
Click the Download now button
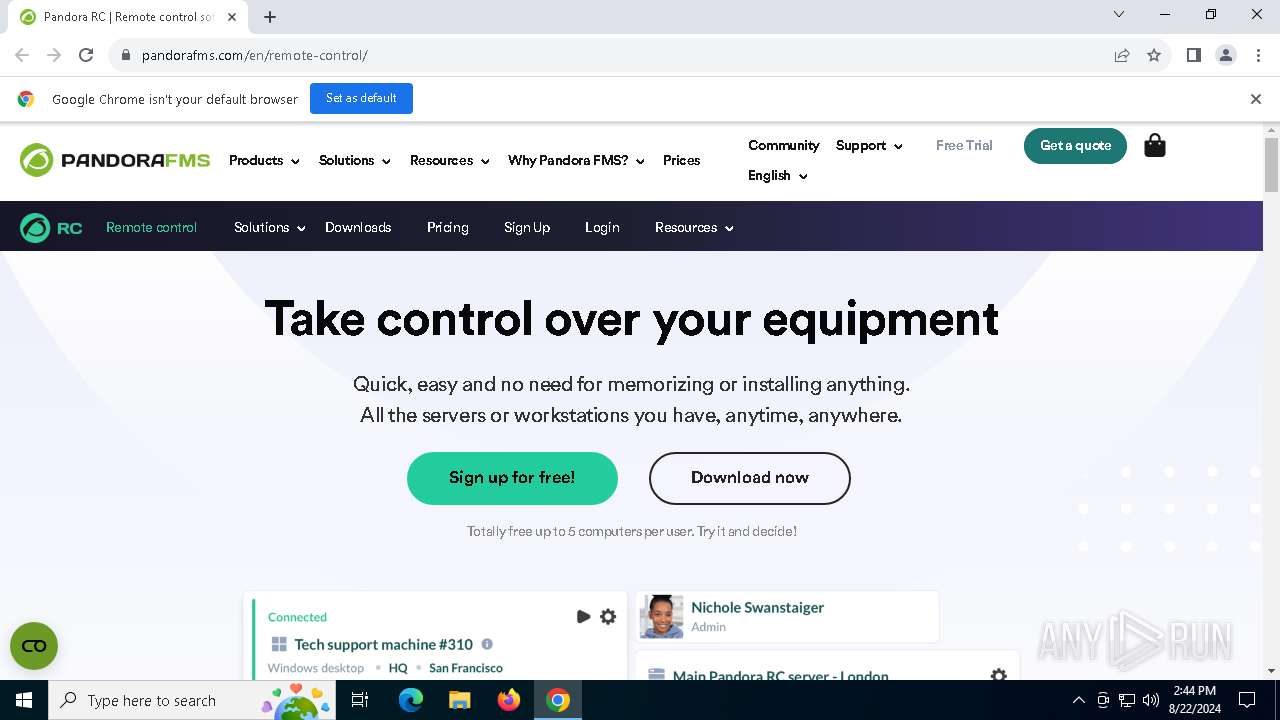click(x=750, y=478)
